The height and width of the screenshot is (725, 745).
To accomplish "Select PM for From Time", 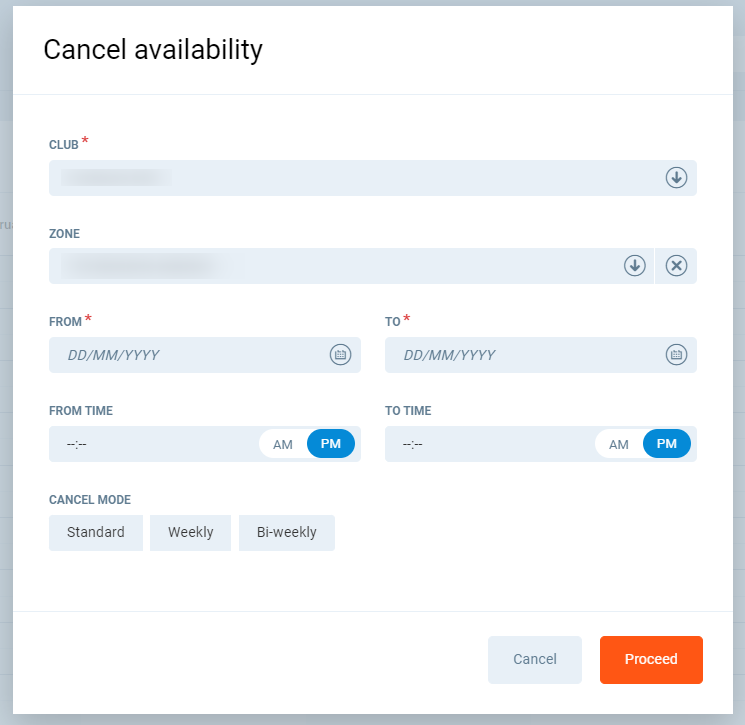I will (331, 444).
